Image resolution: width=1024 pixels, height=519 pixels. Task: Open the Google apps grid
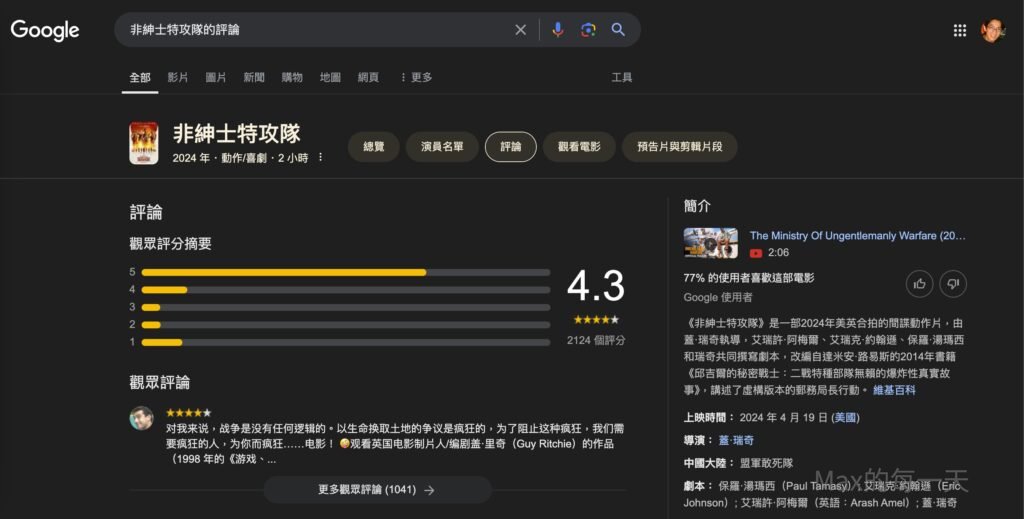click(960, 30)
